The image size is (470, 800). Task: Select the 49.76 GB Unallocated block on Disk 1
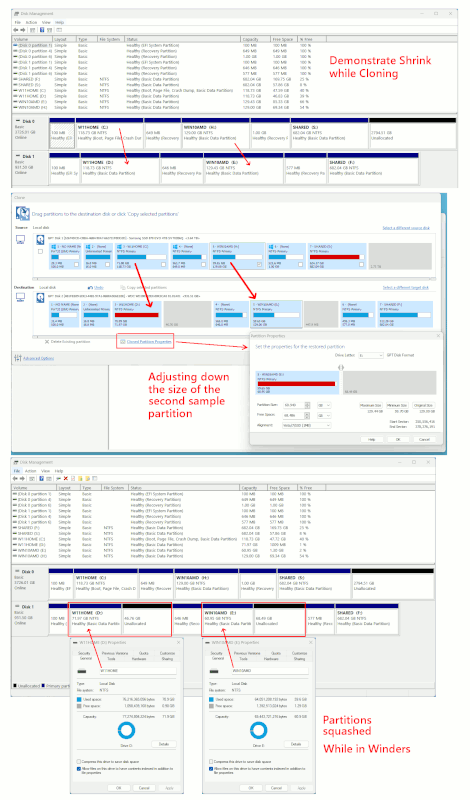pos(147,621)
